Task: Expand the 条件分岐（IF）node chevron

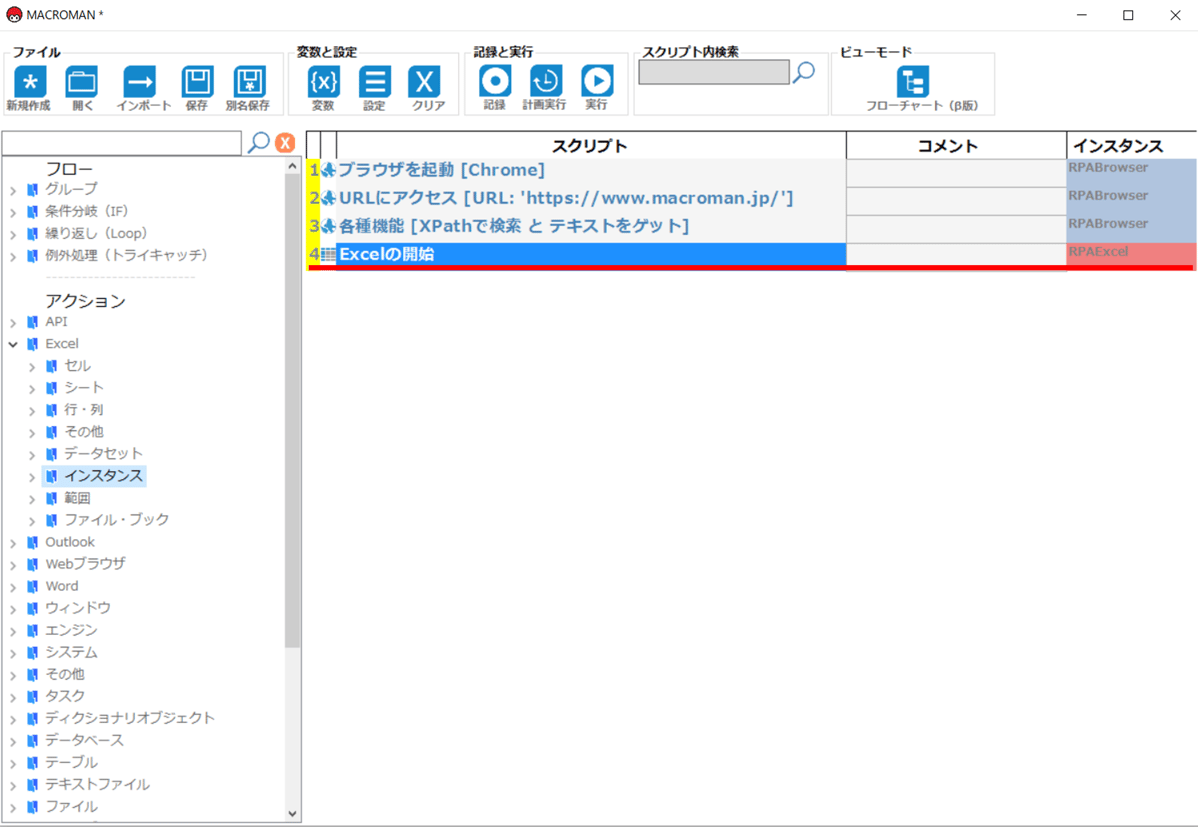Action: pos(13,212)
